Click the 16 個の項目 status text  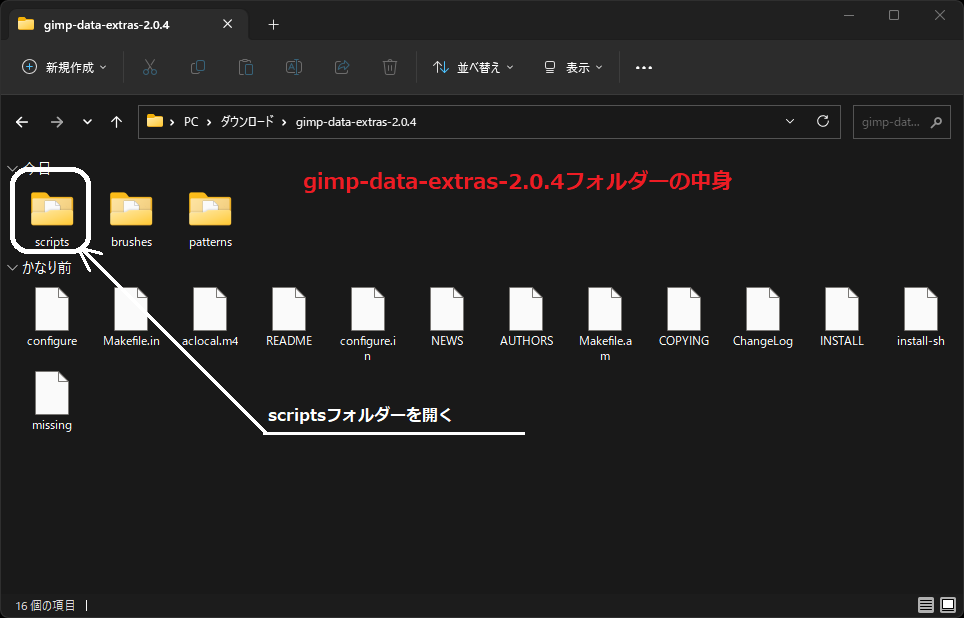[x=45, y=606]
